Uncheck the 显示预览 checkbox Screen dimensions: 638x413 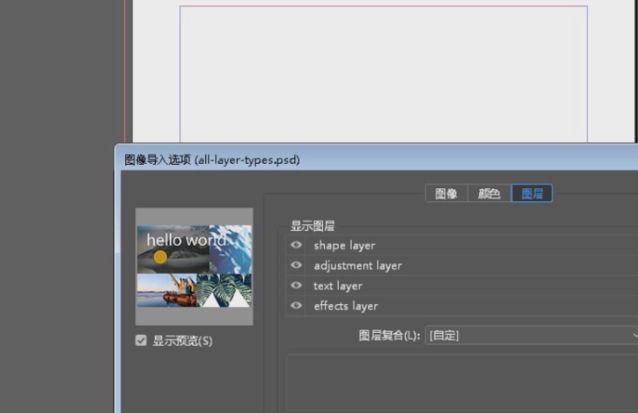(141, 341)
